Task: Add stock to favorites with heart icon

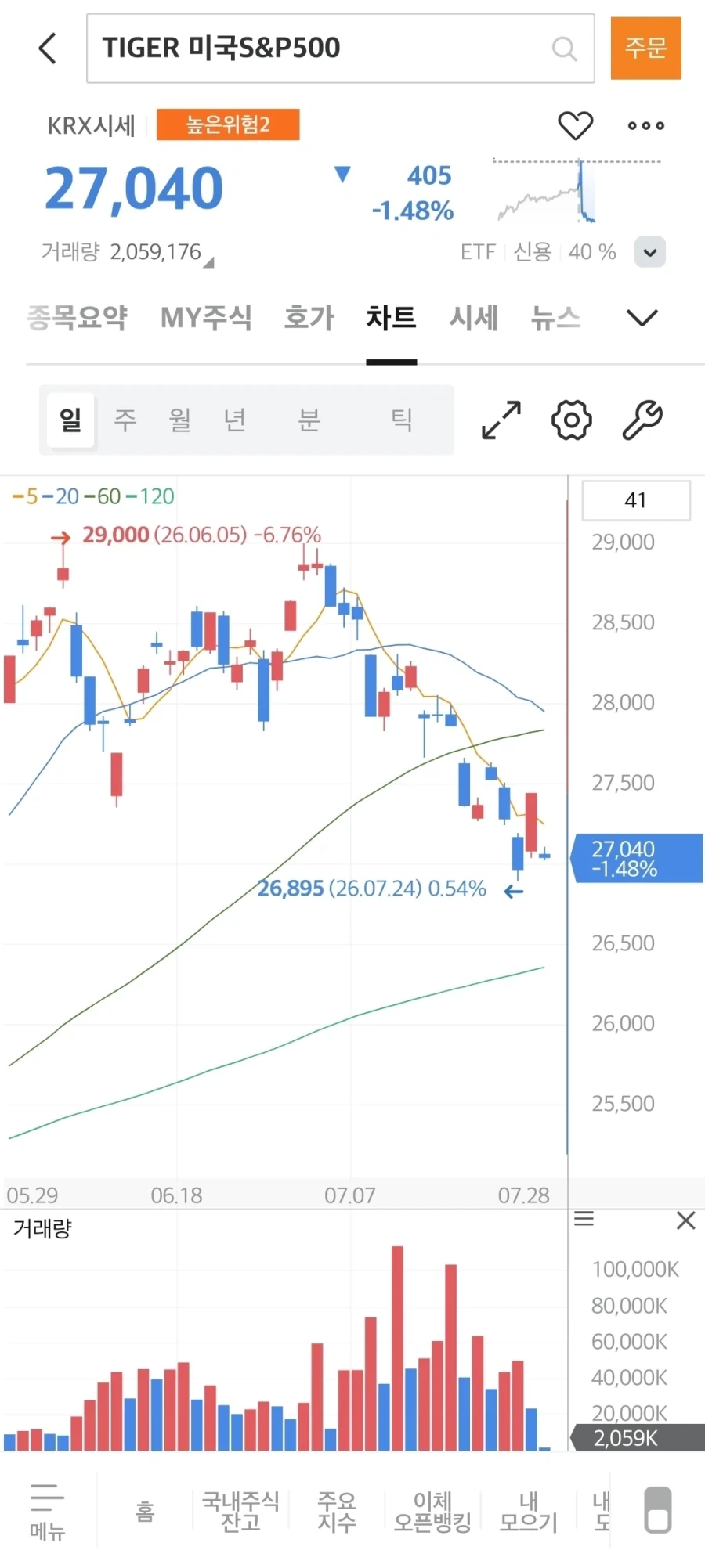Action: tap(575, 125)
